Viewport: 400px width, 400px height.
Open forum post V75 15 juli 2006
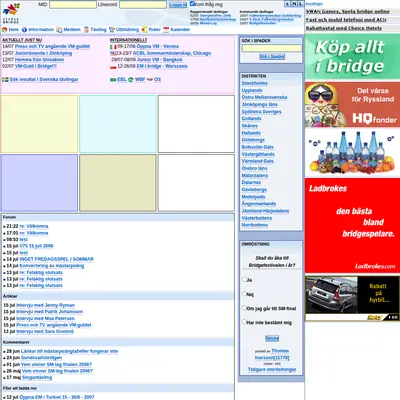click(36, 246)
